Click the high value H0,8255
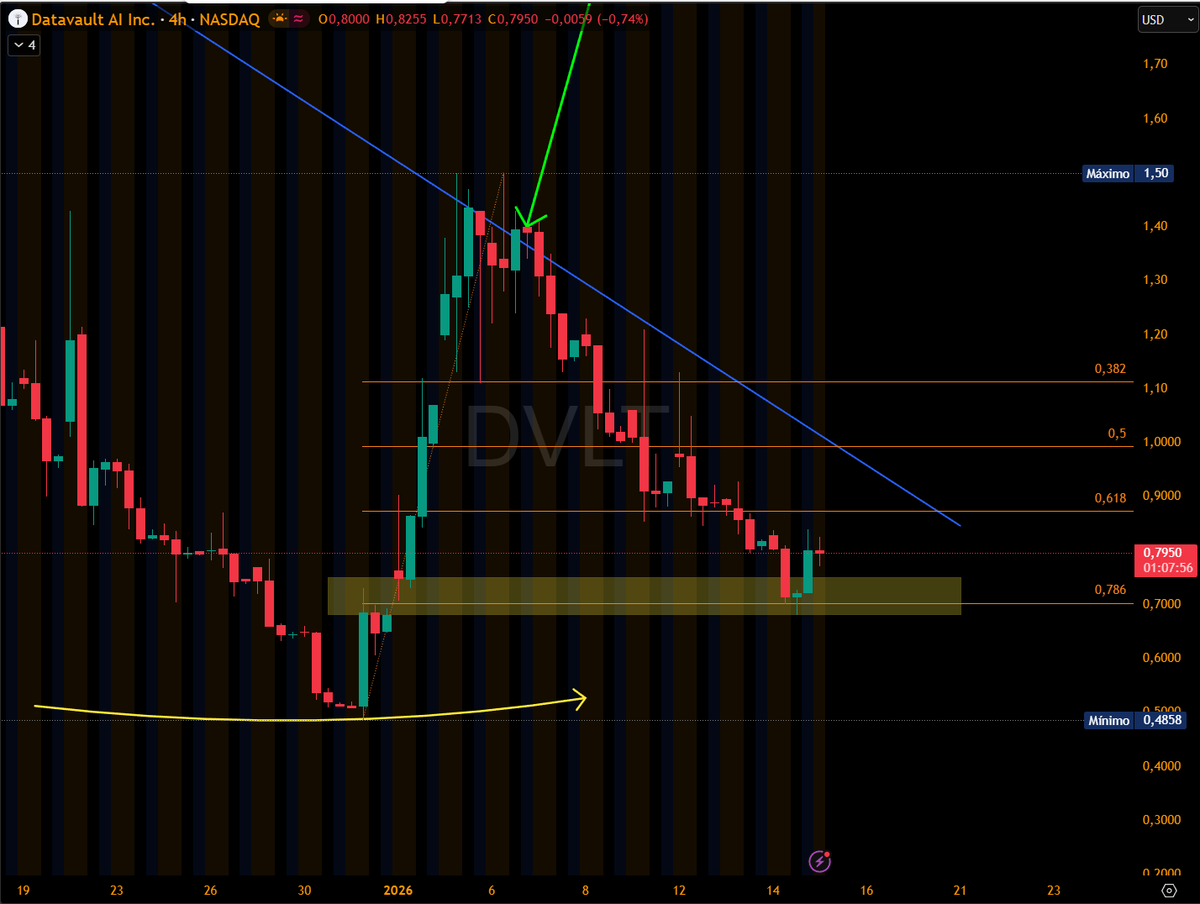This screenshot has width=1200, height=904. coord(402,19)
